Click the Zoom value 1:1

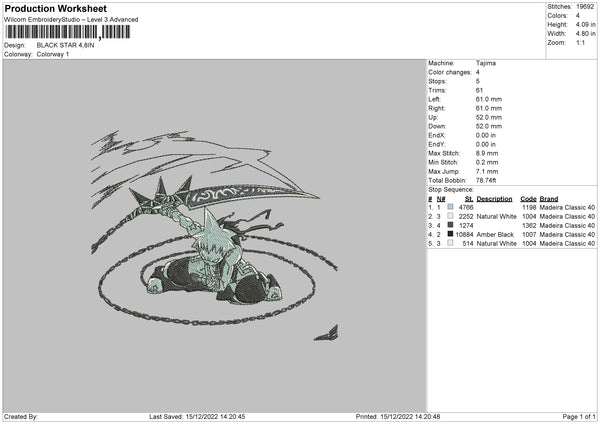[x=580, y=42]
